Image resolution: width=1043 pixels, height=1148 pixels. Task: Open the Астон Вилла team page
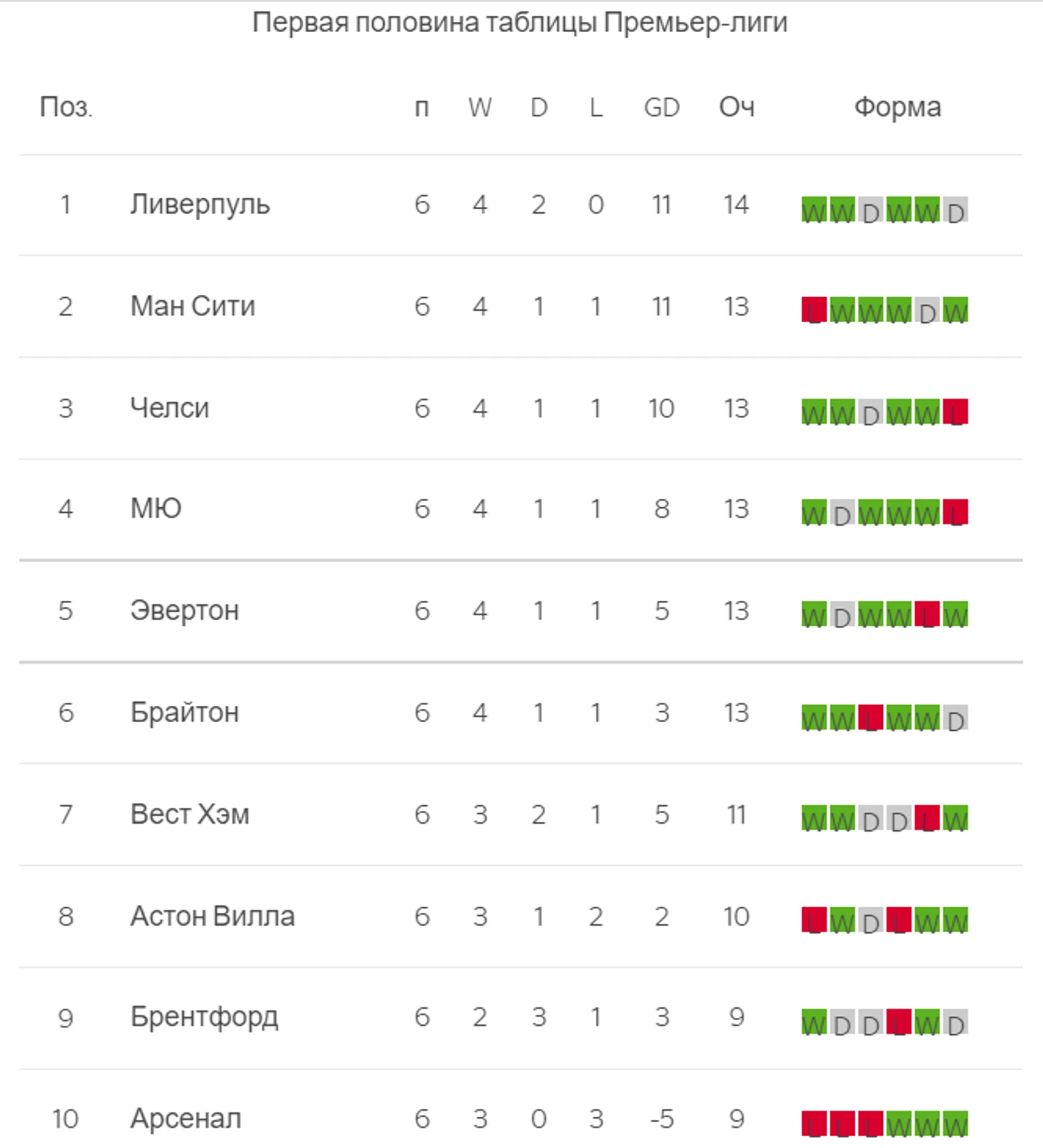click(212, 916)
